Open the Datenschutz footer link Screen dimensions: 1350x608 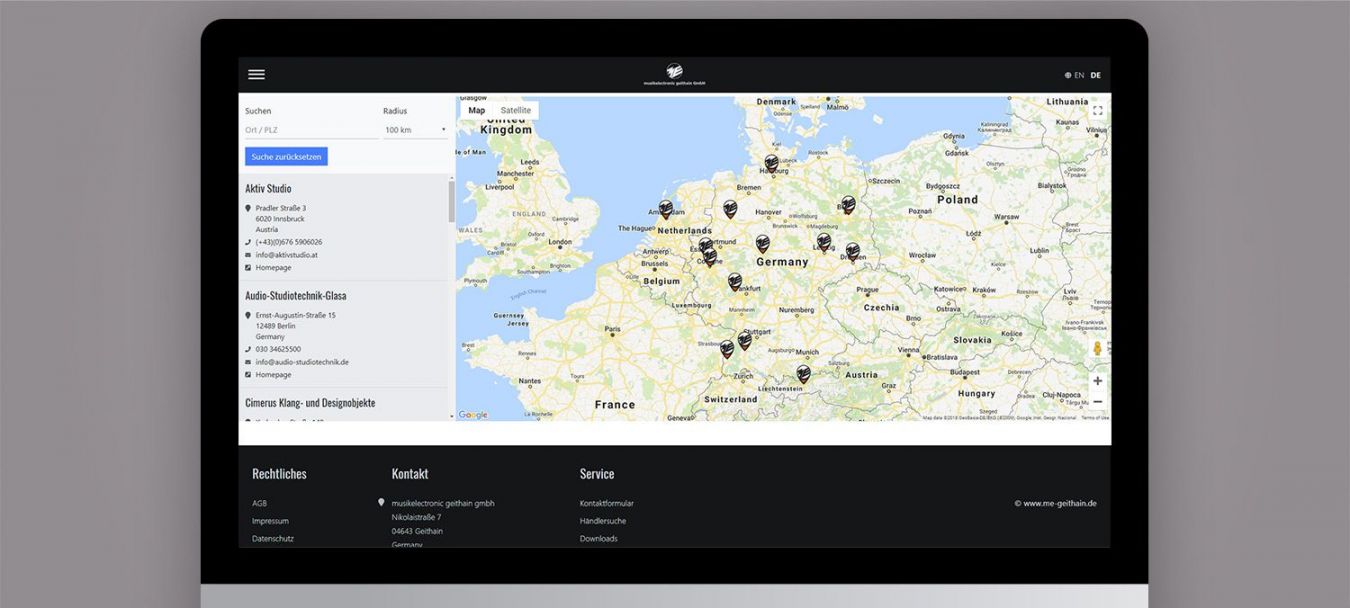tap(271, 539)
